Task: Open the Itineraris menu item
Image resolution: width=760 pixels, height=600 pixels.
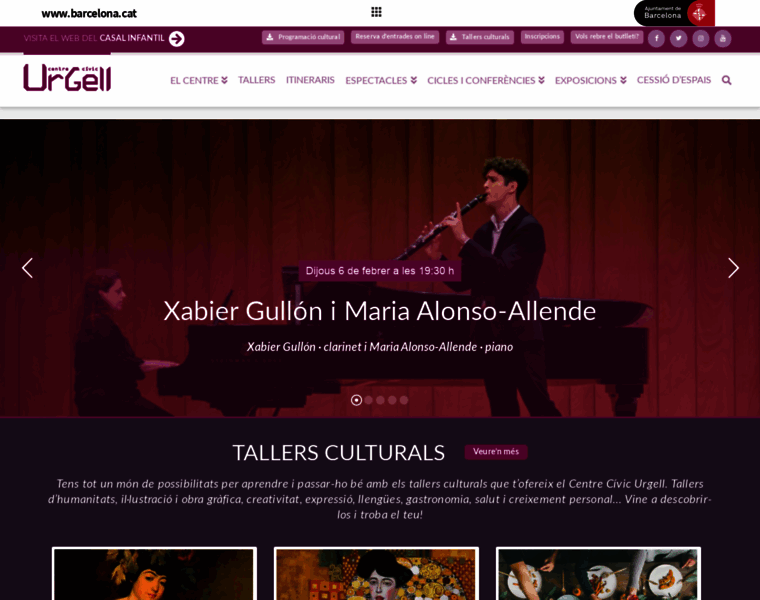Action: click(x=310, y=80)
